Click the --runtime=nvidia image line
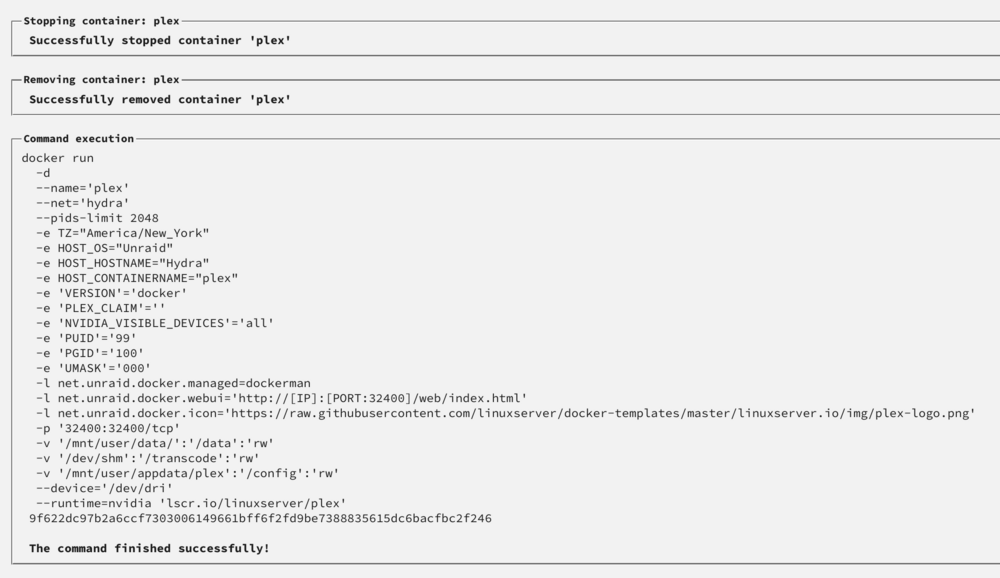 tap(191, 503)
